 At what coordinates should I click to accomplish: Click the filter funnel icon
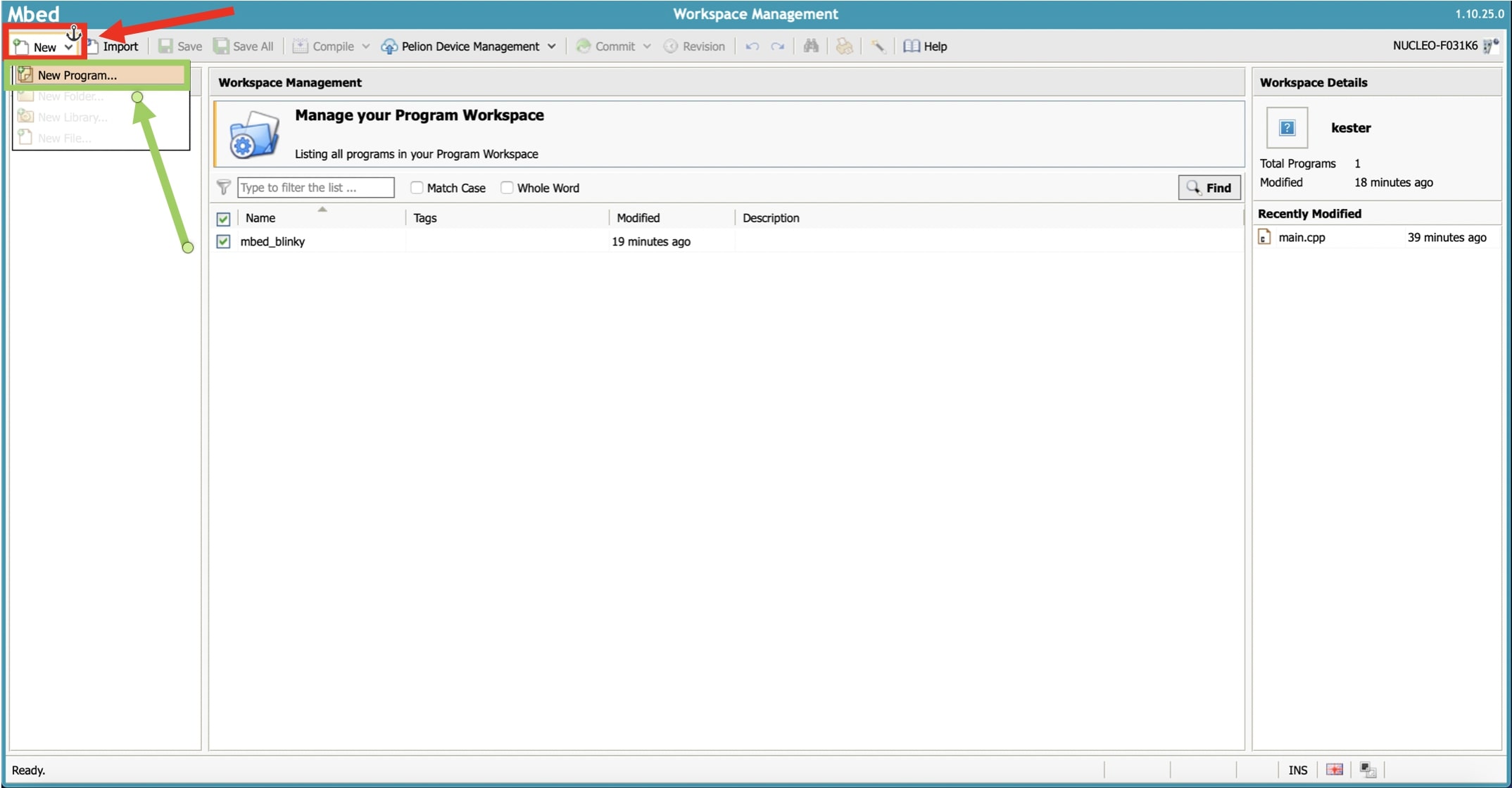(224, 187)
